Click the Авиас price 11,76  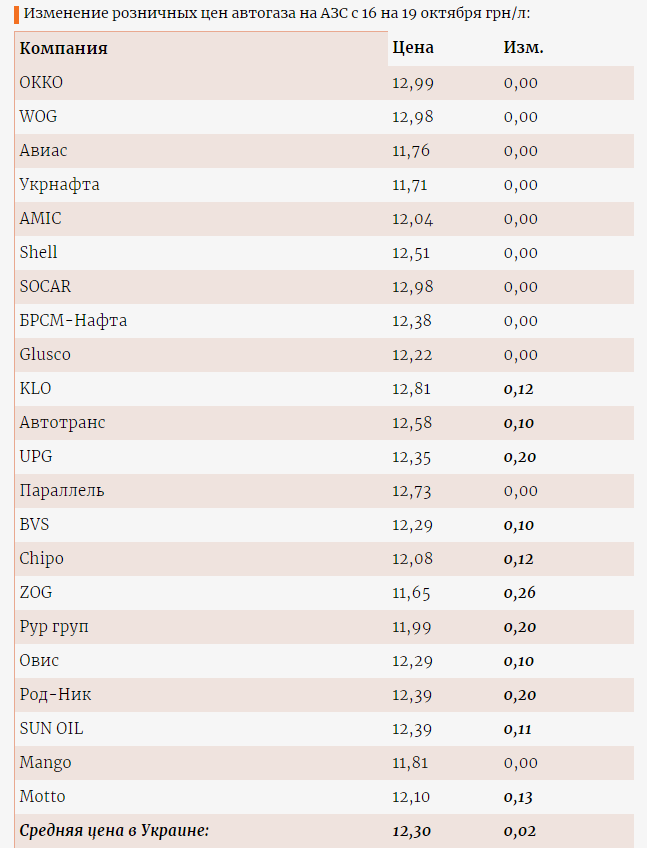[411, 151]
